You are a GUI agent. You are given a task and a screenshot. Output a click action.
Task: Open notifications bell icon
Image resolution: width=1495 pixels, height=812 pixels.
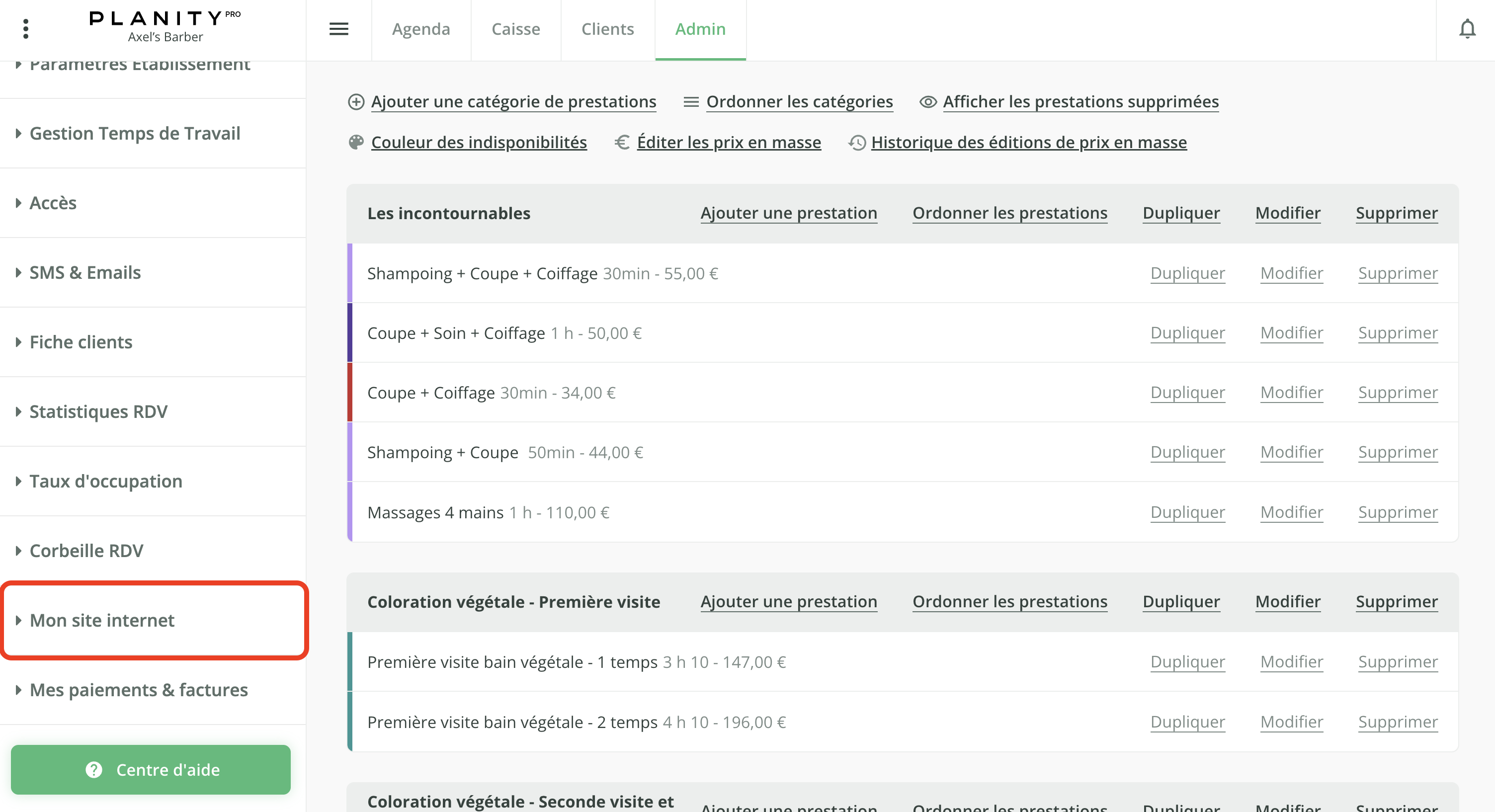[x=1467, y=29]
